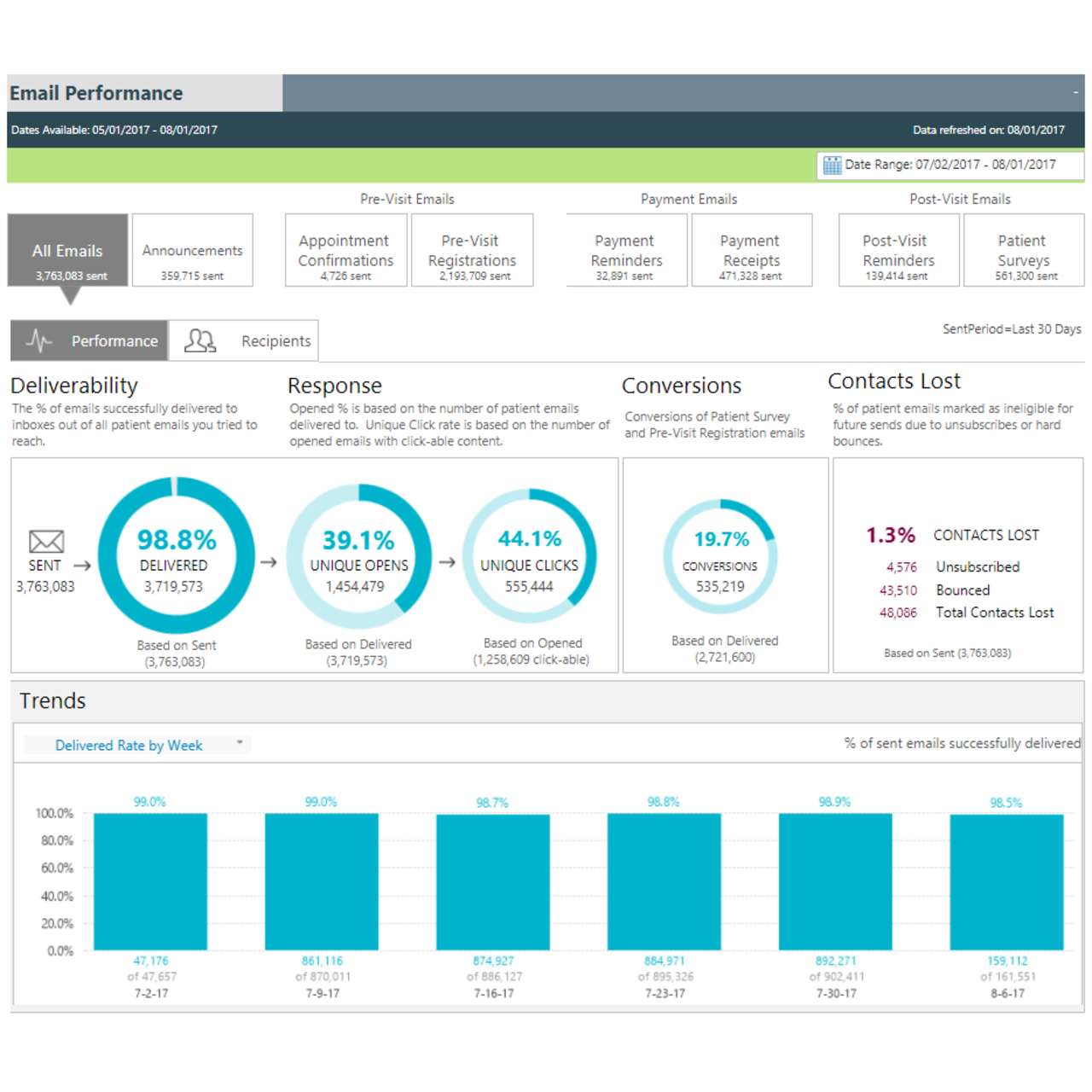The height and width of the screenshot is (1092, 1092).
Task: Click the Performance pulse-line icon
Action: coord(39,341)
